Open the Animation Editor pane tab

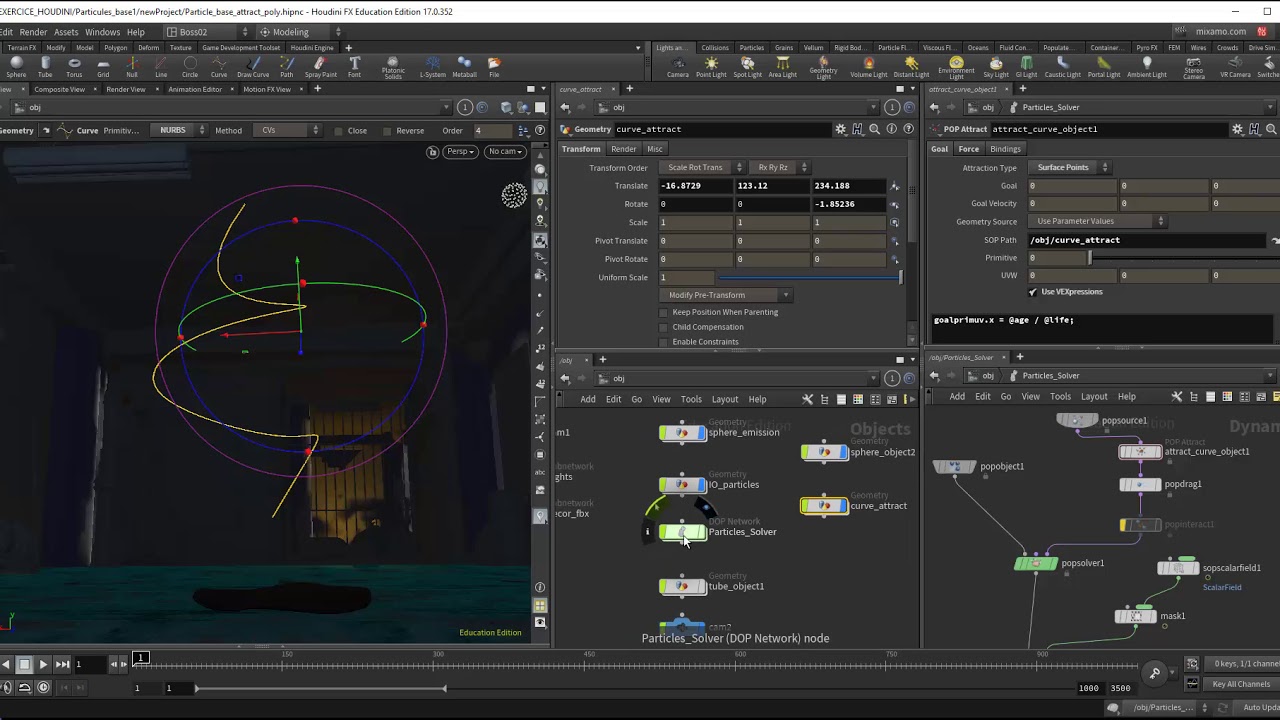coord(195,89)
